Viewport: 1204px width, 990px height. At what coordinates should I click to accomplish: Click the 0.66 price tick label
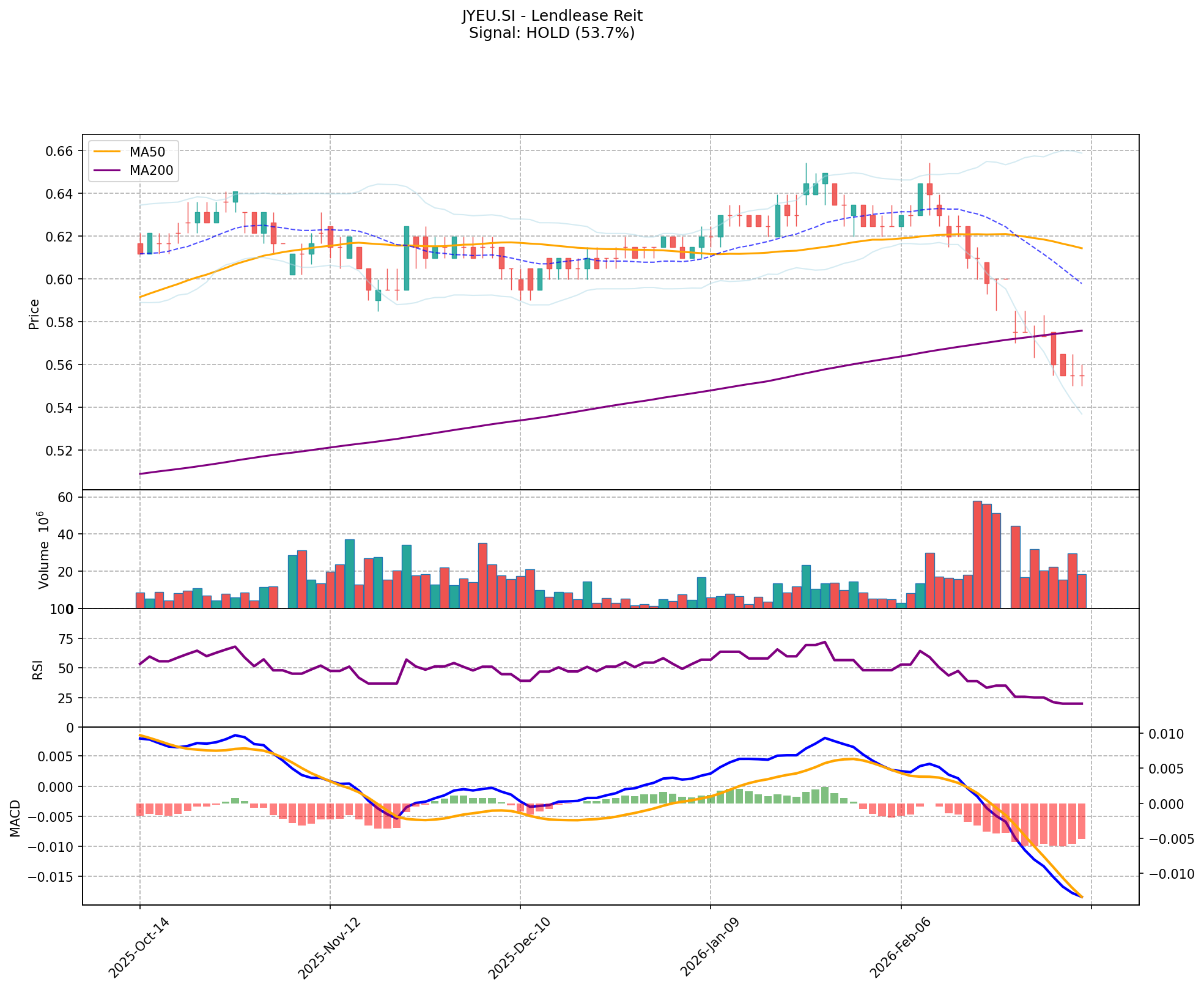(60, 151)
